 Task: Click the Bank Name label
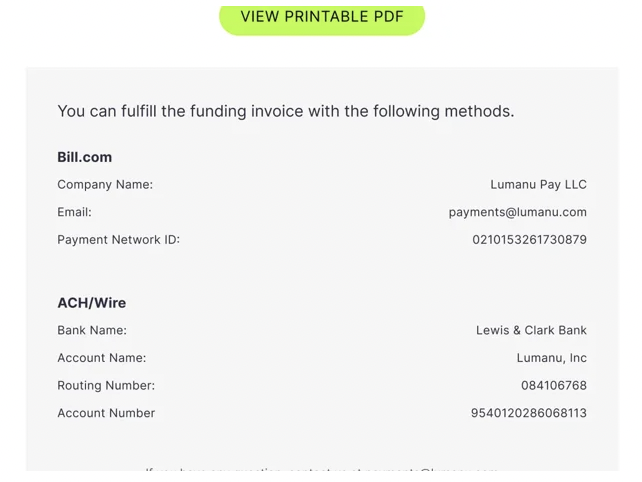[92, 330]
